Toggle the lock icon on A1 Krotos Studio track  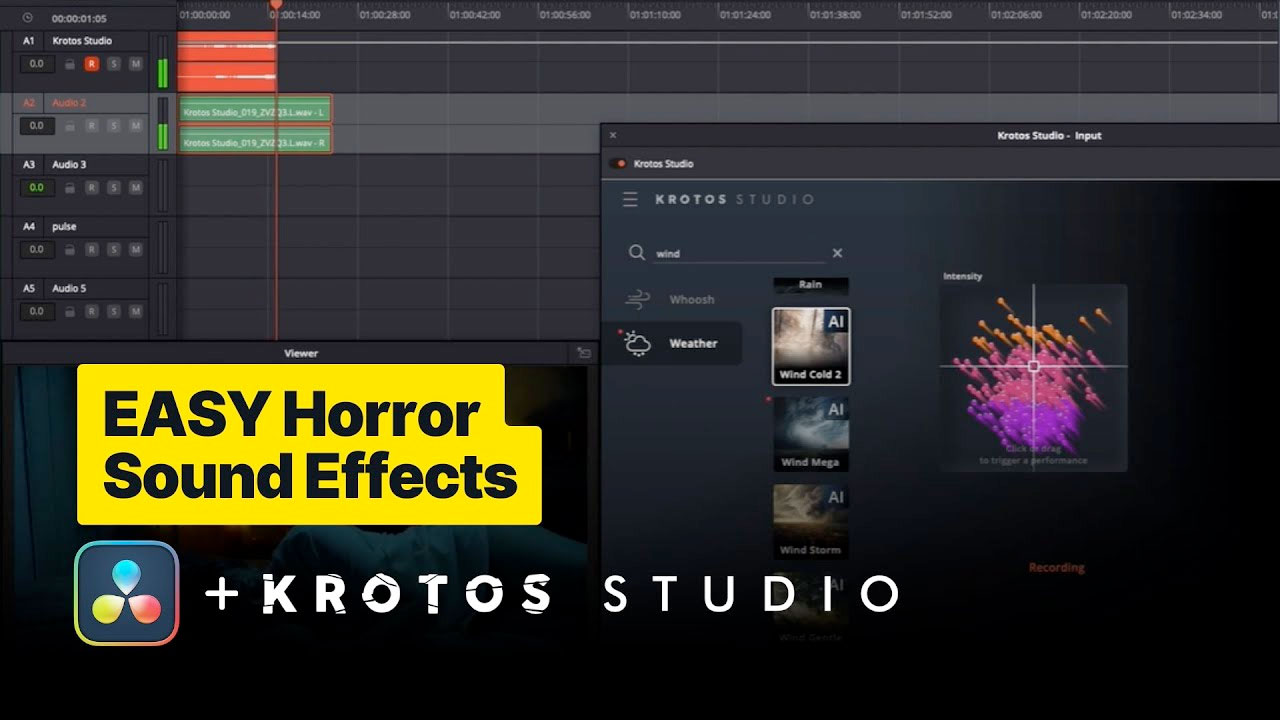[69, 64]
